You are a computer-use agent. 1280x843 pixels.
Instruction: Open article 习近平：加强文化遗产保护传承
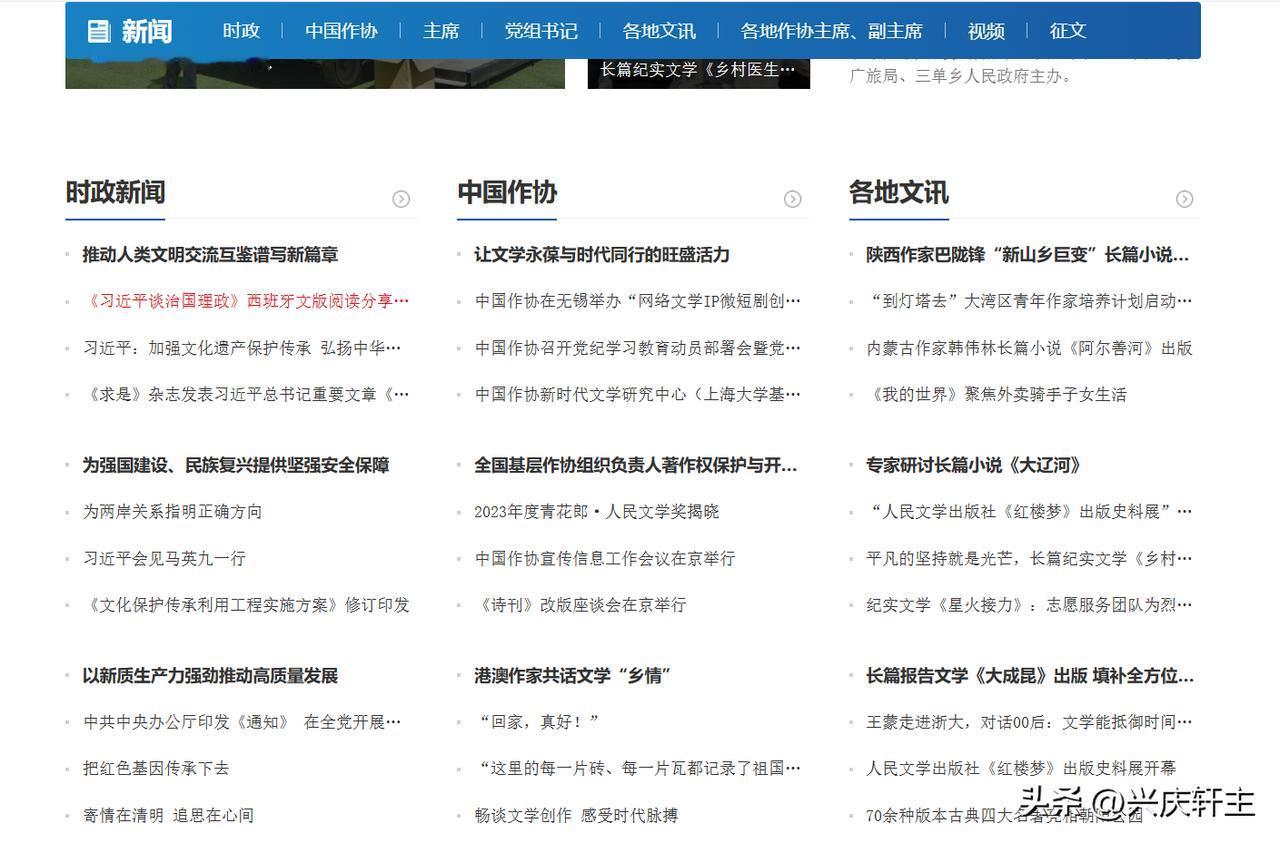(x=242, y=348)
